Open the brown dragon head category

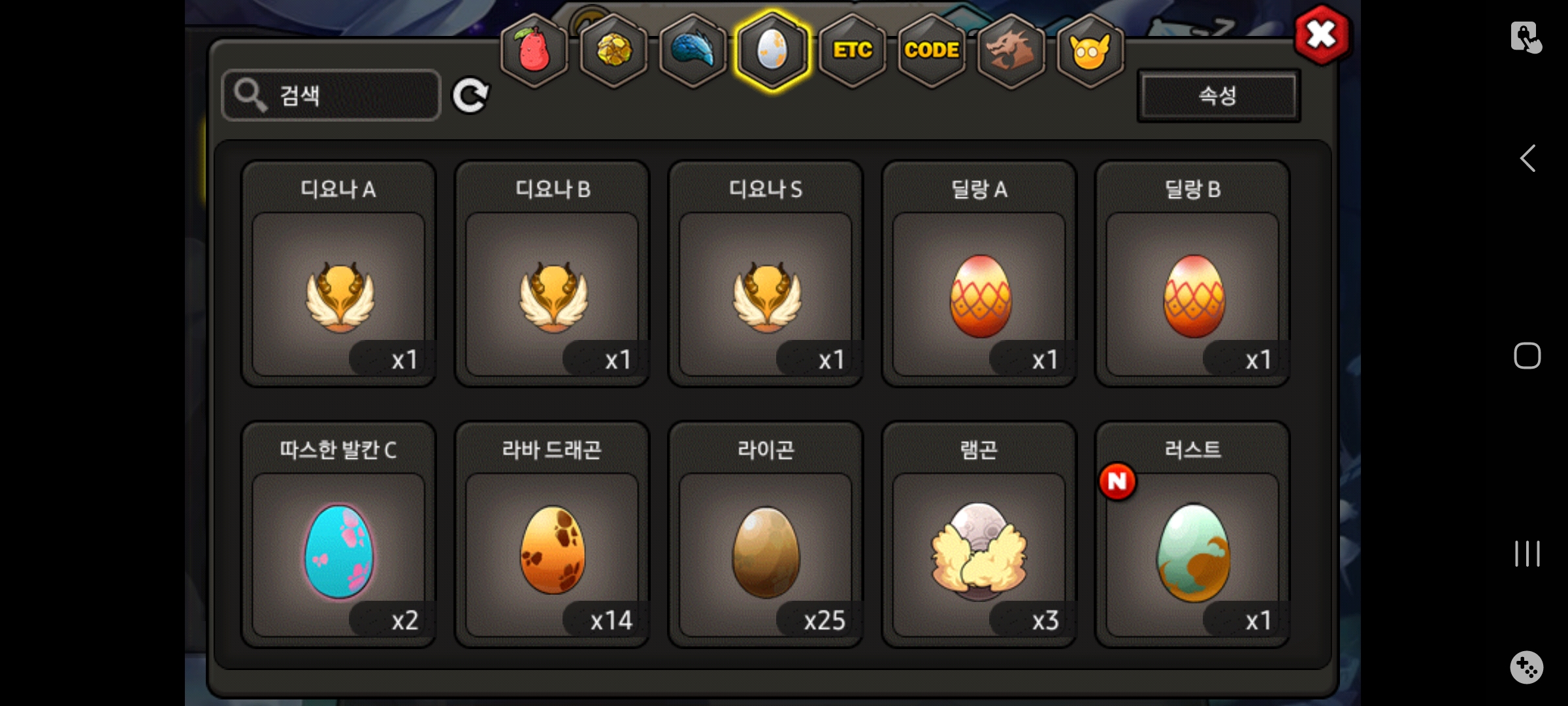click(1011, 50)
